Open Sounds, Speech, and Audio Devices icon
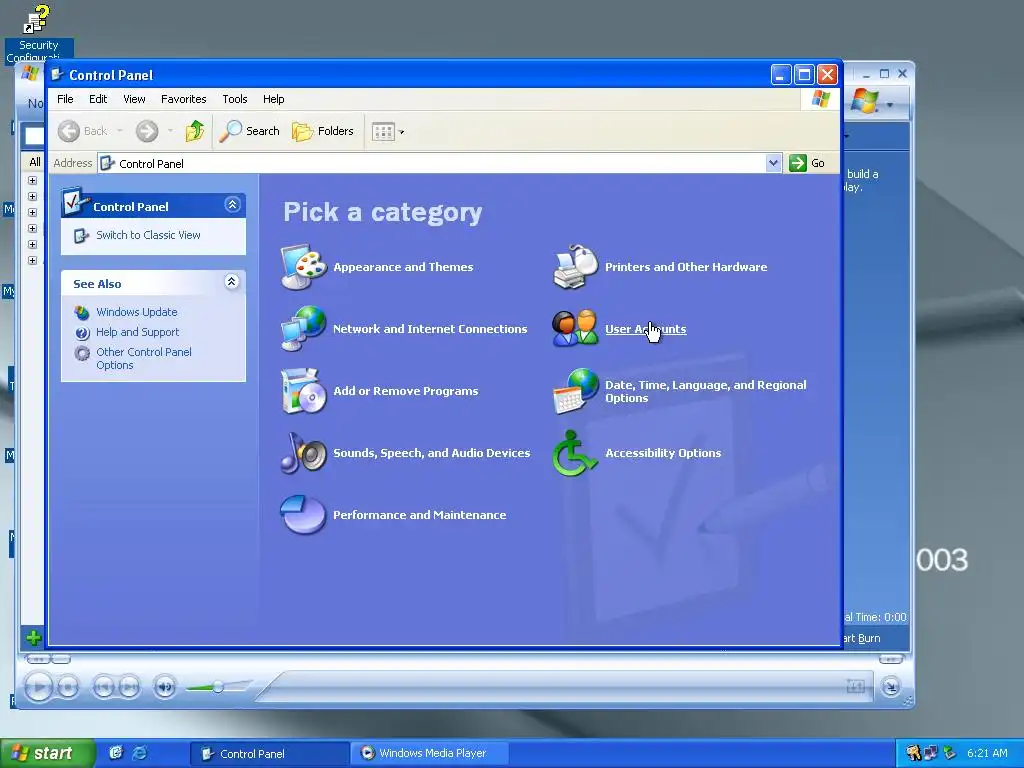The image size is (1024, 768). [304, 453]
